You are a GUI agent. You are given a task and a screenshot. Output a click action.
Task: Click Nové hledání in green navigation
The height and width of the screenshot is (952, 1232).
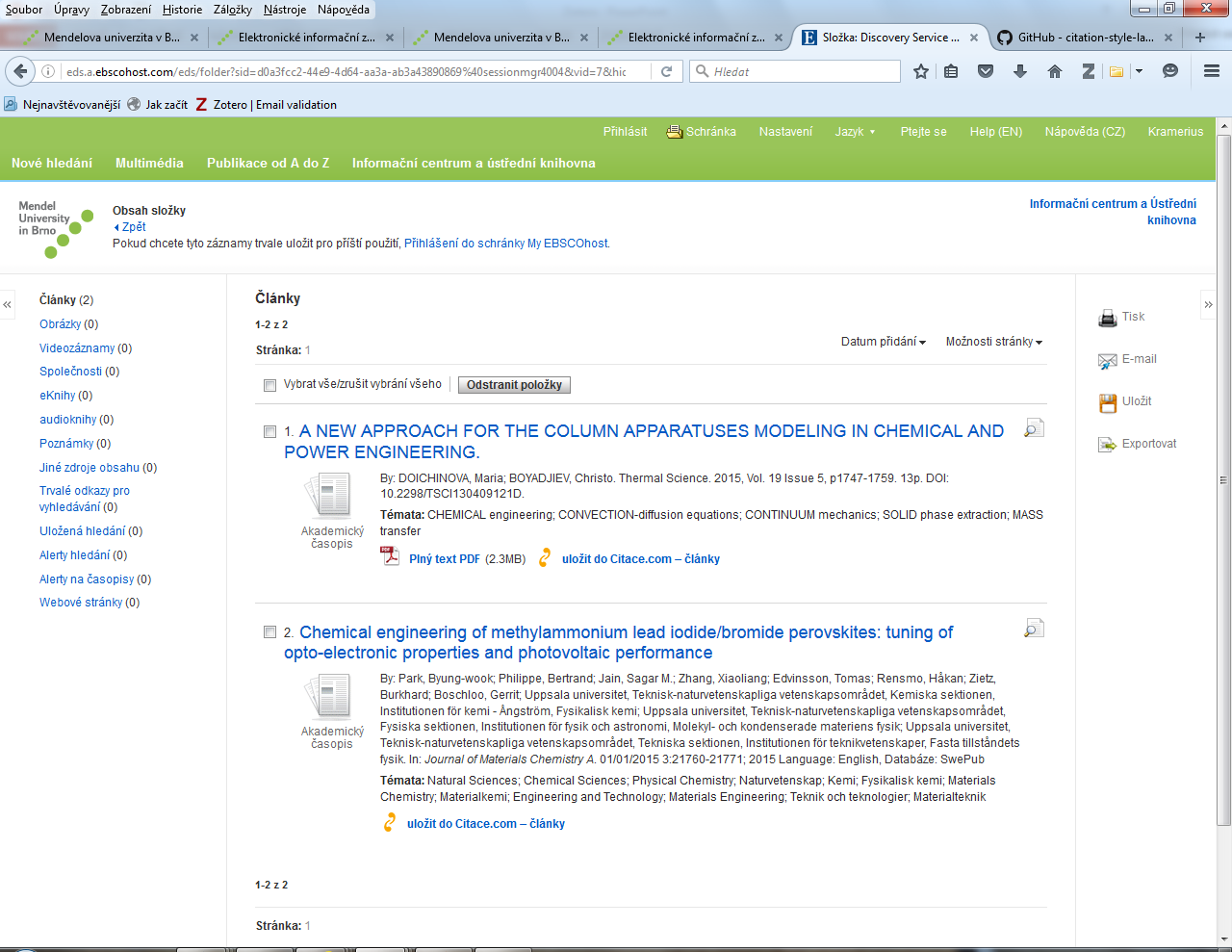pyautogui.click(x=52, y=164)
